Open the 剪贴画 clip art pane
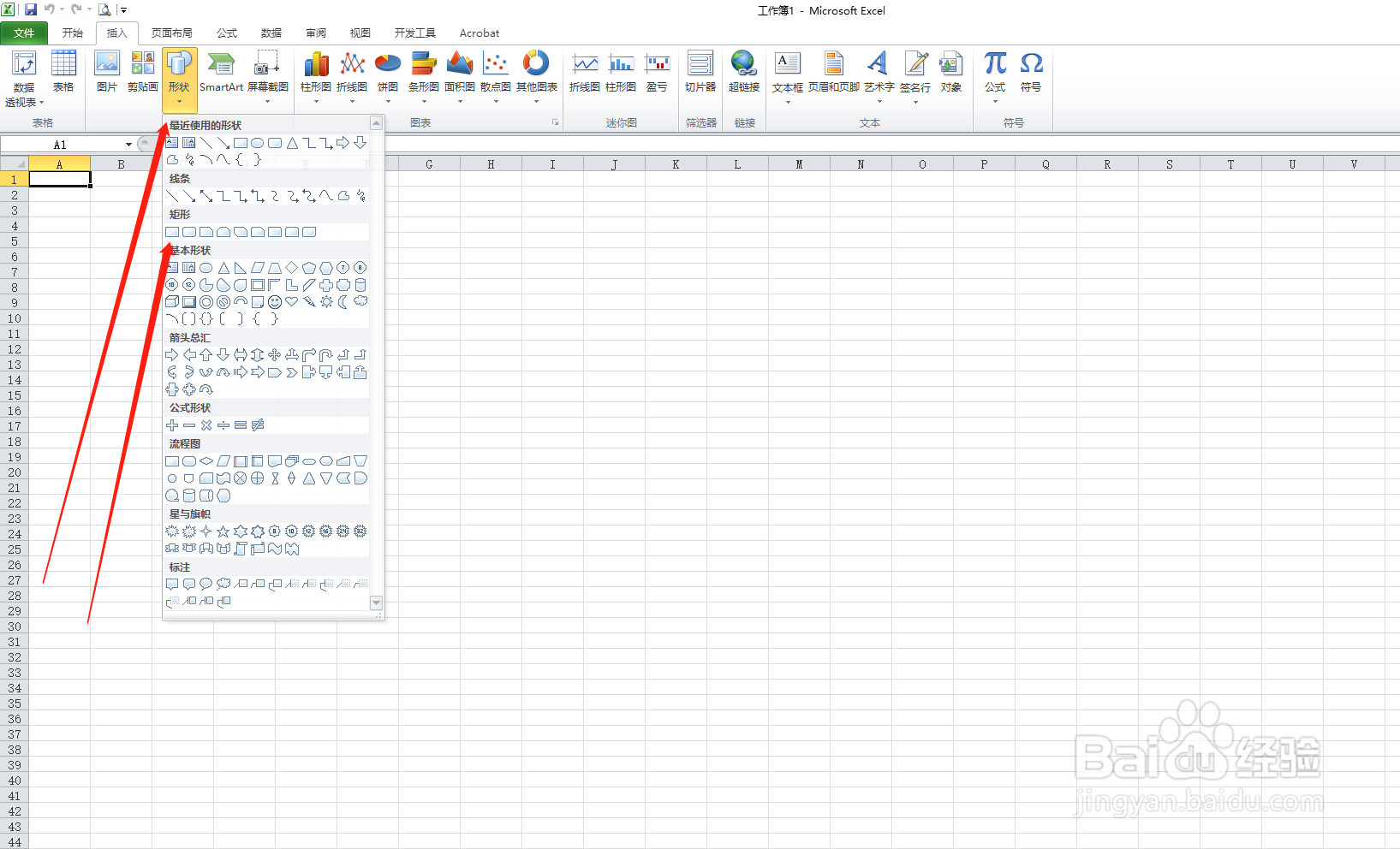 (x=143, y=72)
